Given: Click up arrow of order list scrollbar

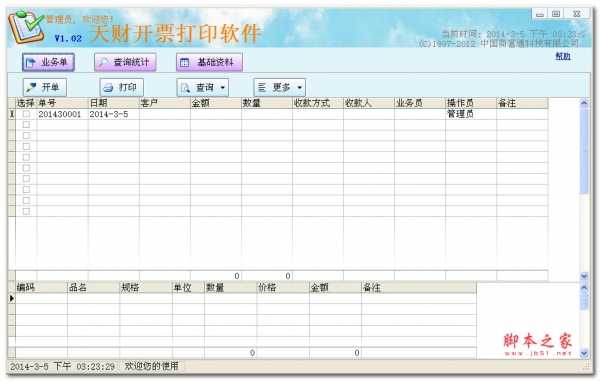Looking at the screenshot, I should tap(584, 103).
